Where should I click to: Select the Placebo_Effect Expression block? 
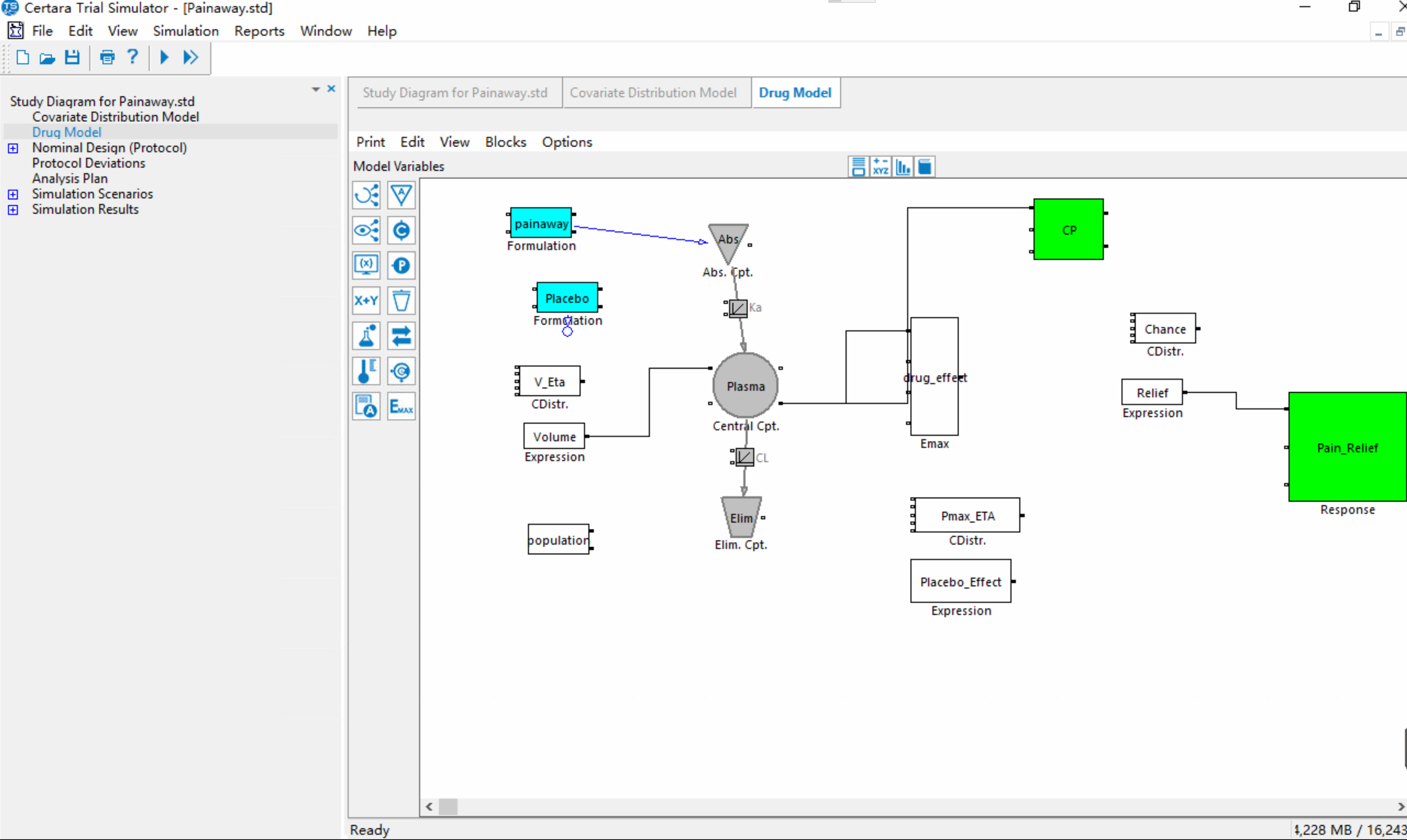(x=960, y=581)
